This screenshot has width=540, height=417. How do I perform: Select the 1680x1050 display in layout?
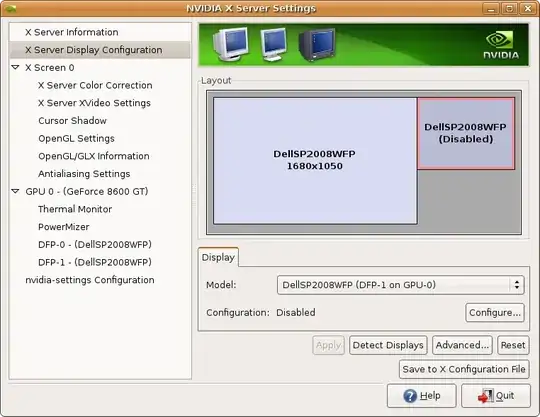(x=315, y=160)
